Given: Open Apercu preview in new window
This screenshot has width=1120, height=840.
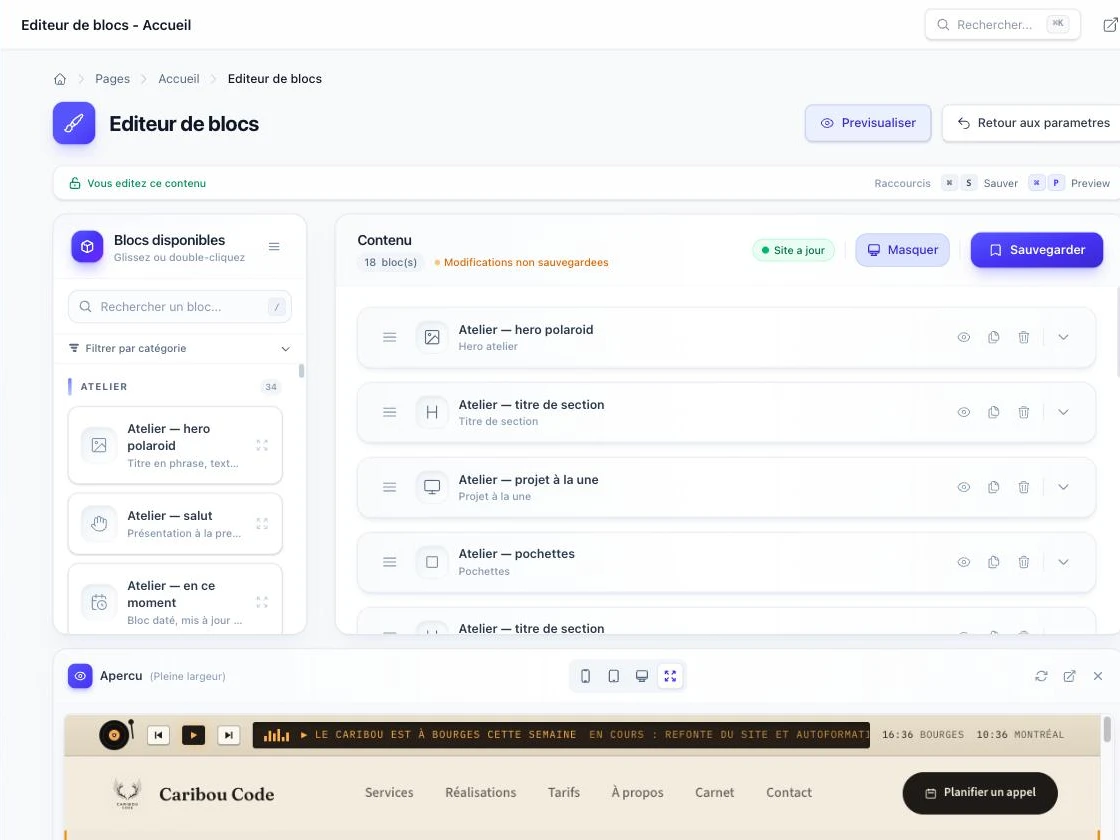Looking at the screenshot, I should pyautogui.click(x=1069, y=676).
